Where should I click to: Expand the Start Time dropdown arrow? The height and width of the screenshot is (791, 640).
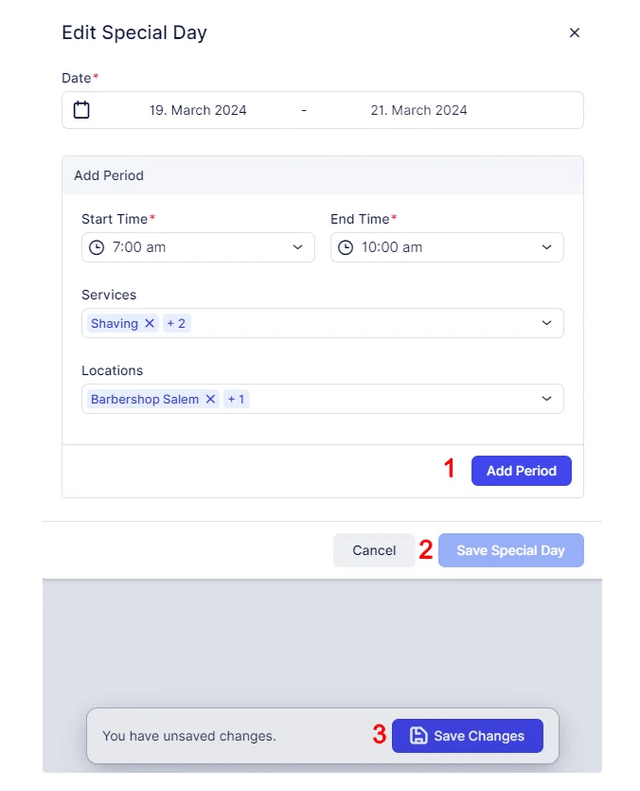click(x=298, y=247)
